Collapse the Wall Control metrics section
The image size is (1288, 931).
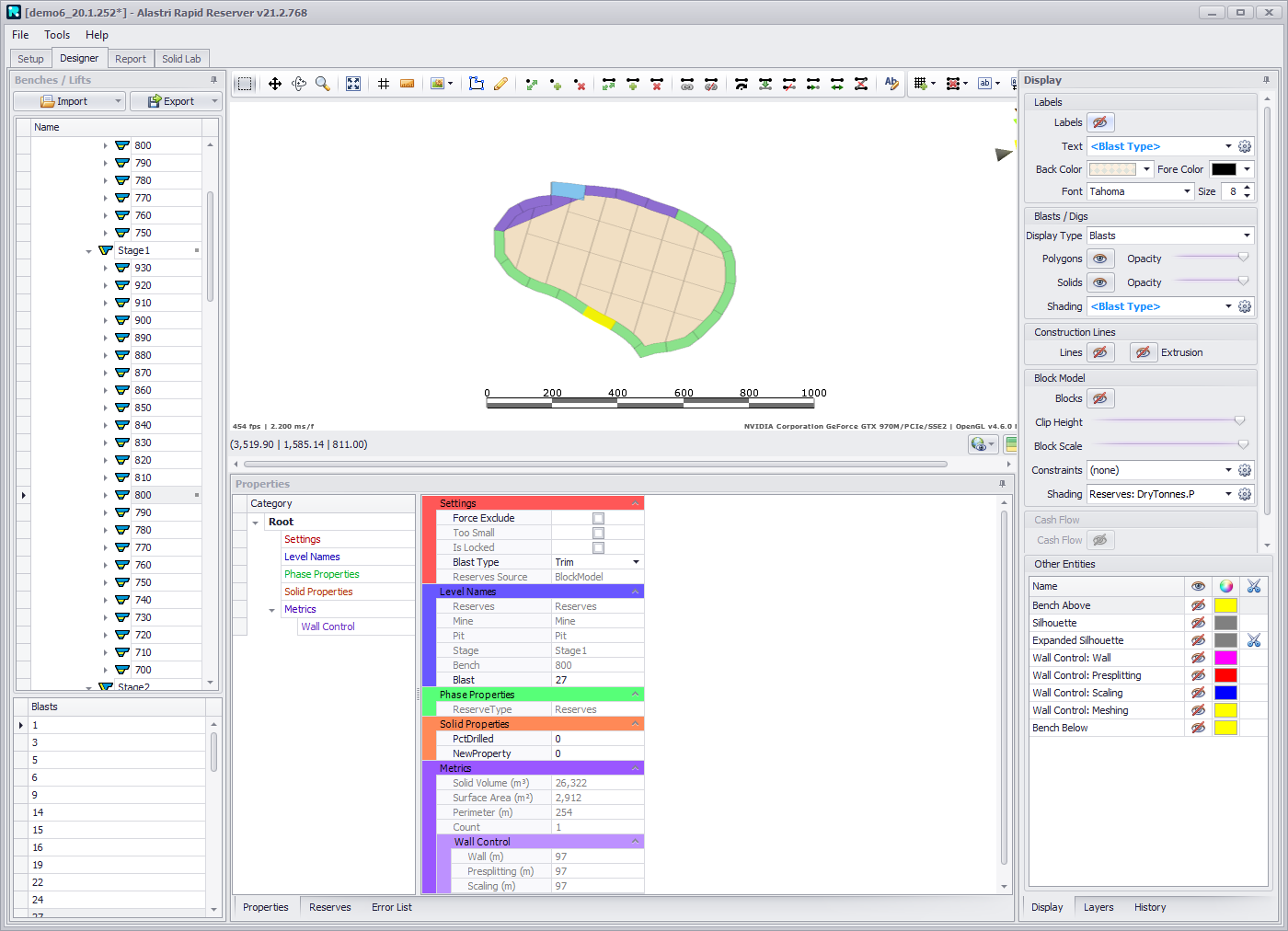(635, 842)
